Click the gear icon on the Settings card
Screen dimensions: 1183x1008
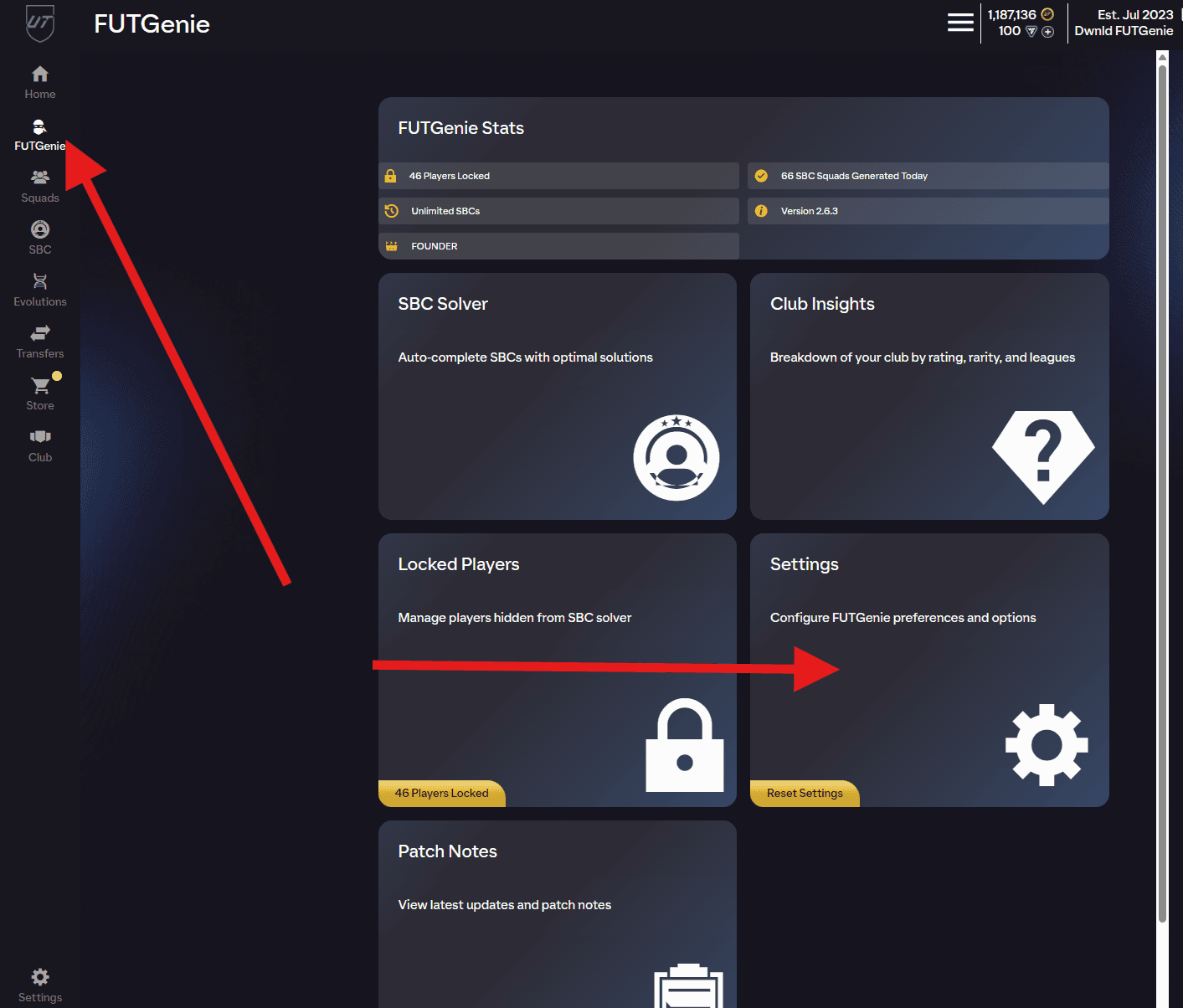tap(1047, 745)
